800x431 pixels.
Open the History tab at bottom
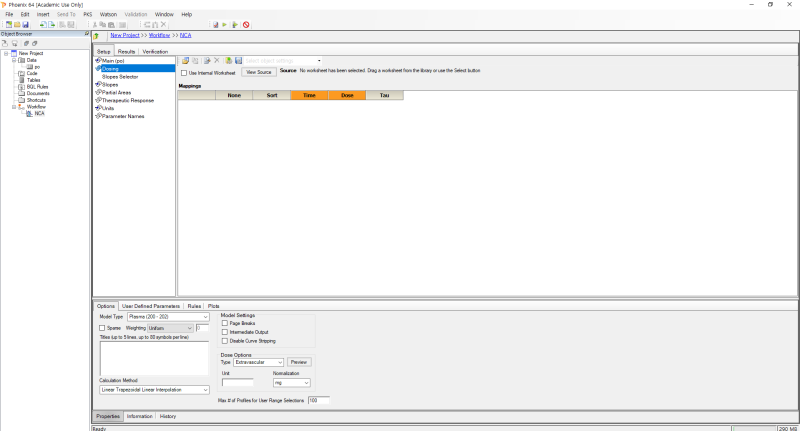[167, 416]
